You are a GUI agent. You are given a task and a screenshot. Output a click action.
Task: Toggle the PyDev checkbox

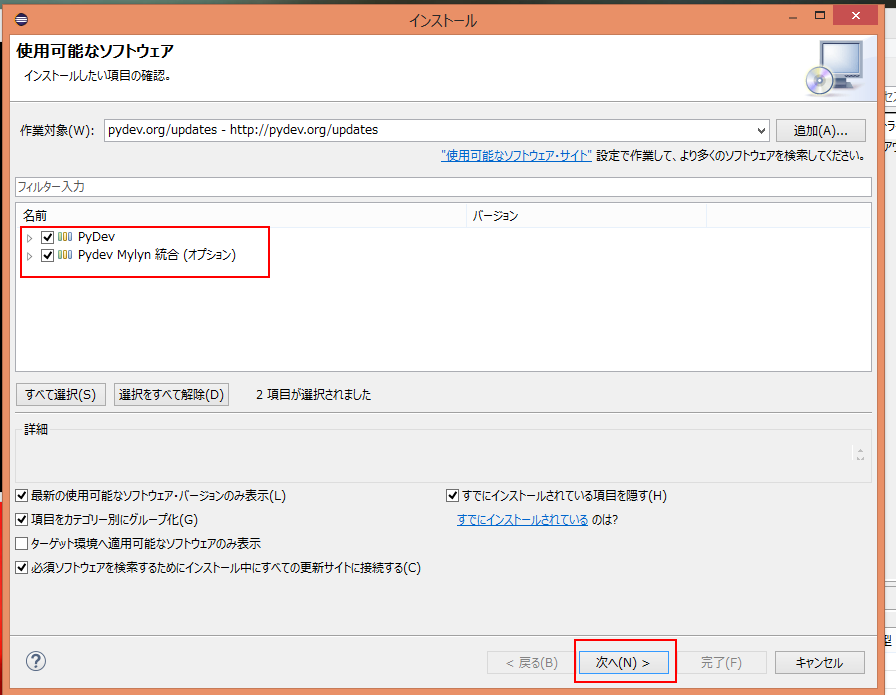47,237
